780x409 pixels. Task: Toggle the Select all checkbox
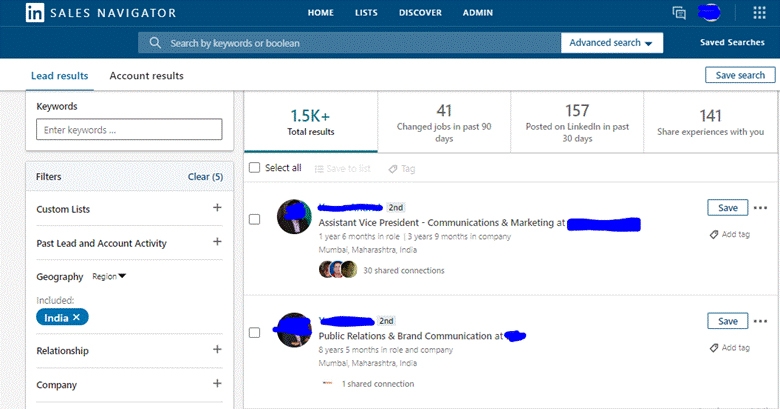[x=254, y=168]
